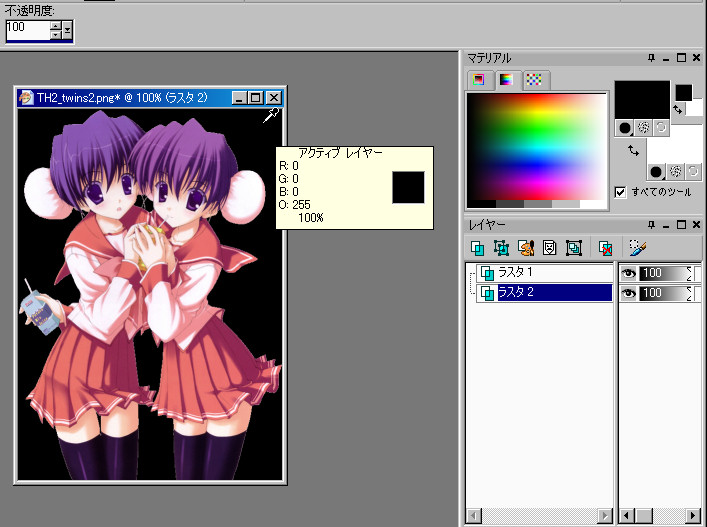The image size is (707, 527).
Task: Open foreground material style dropdown
Action: (x=625, y=128)
